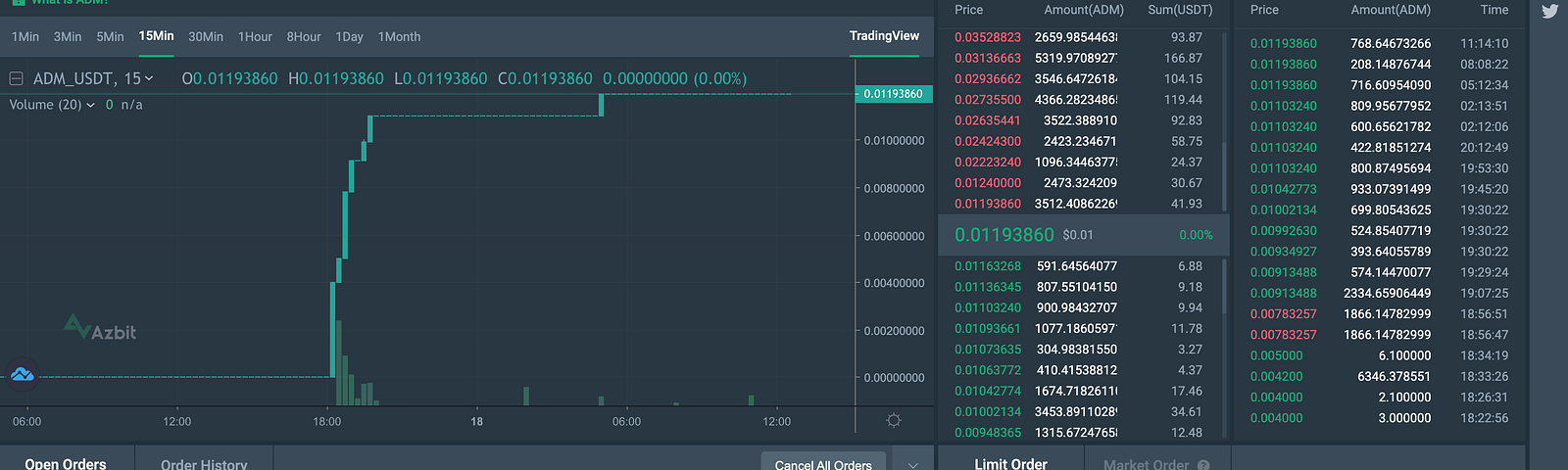Open the Open Orders tab
The height and width of the screenshot is (470, 1568).
coord(66,462)
